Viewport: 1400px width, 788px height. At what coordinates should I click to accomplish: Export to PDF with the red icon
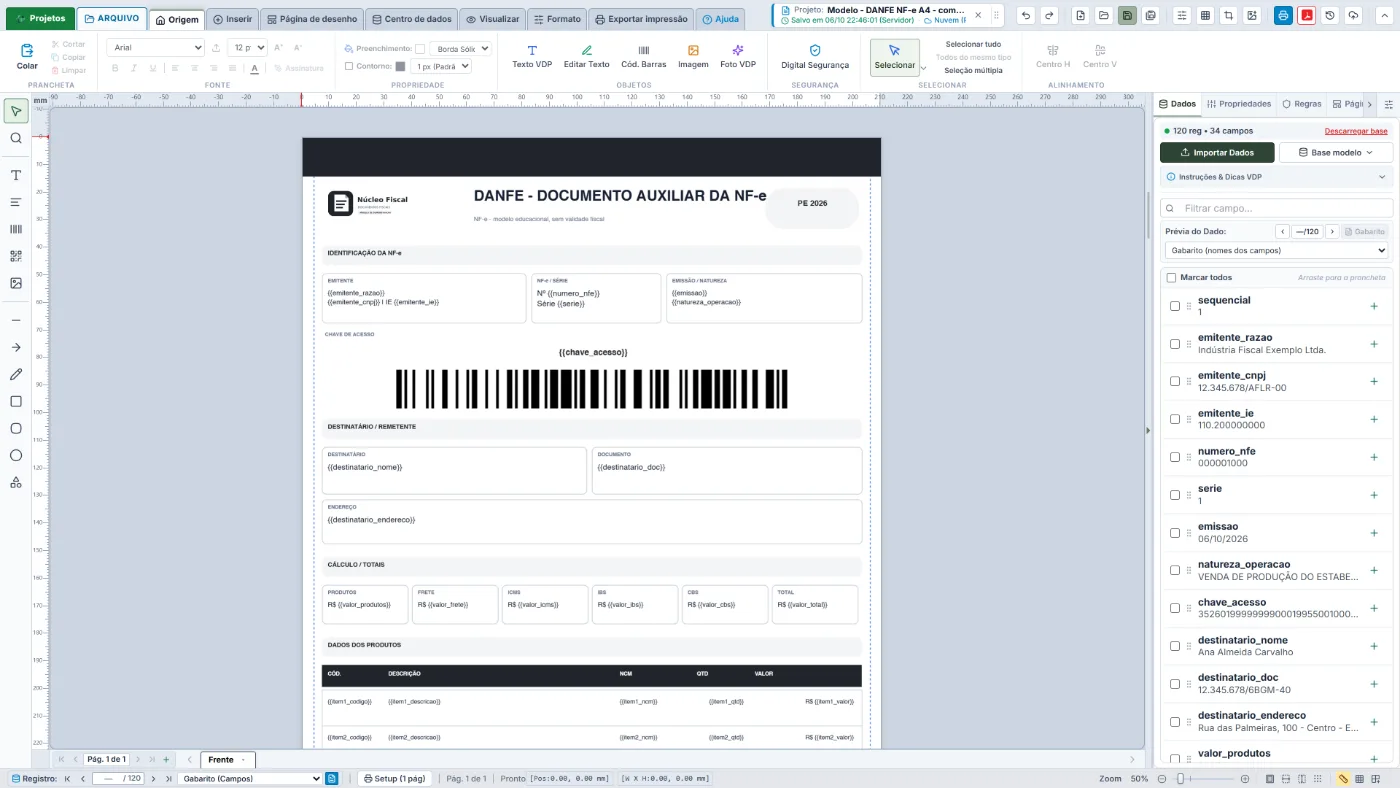[1306, 15]
